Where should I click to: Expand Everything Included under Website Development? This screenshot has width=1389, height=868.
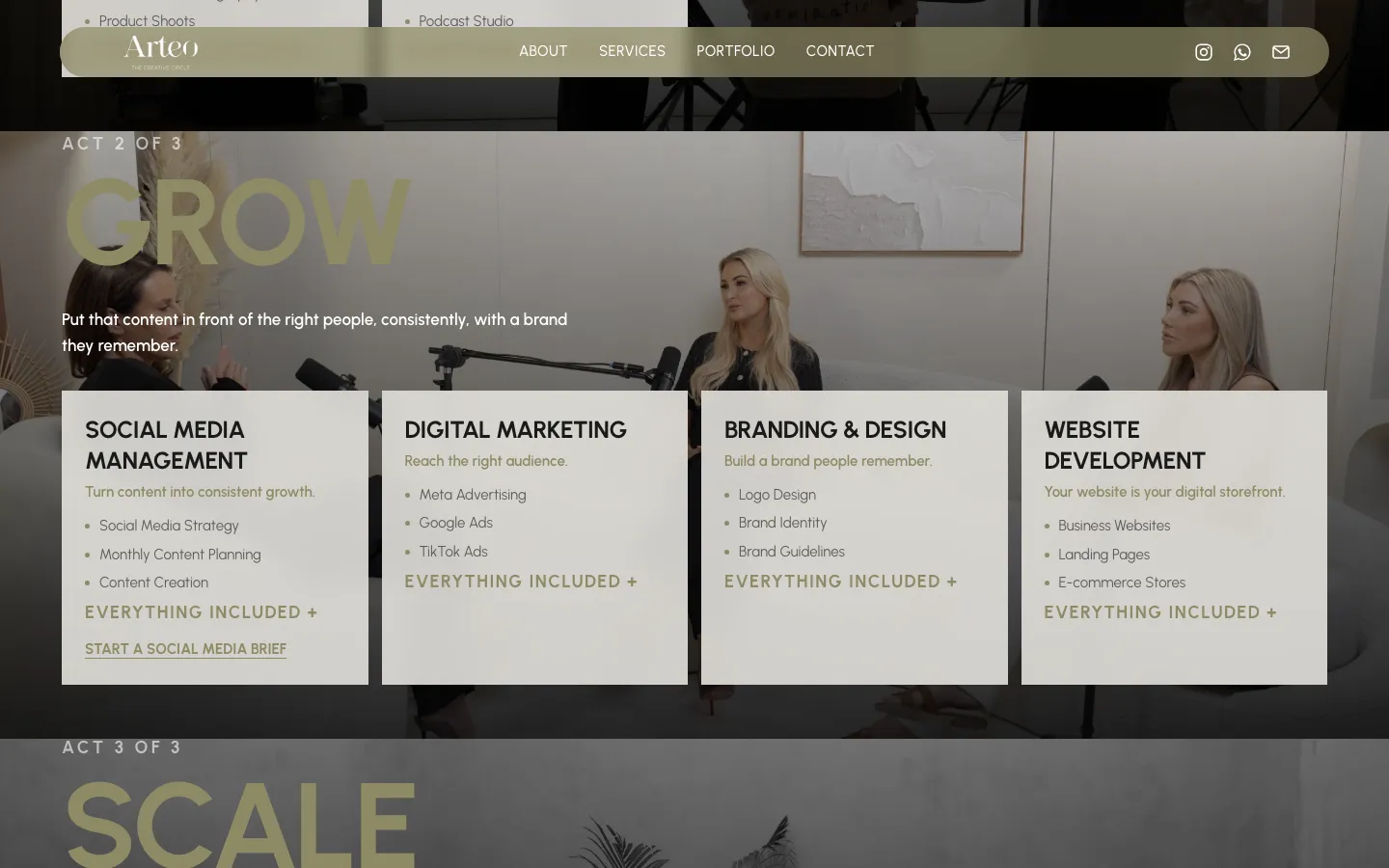click(x=1160, y=612)
